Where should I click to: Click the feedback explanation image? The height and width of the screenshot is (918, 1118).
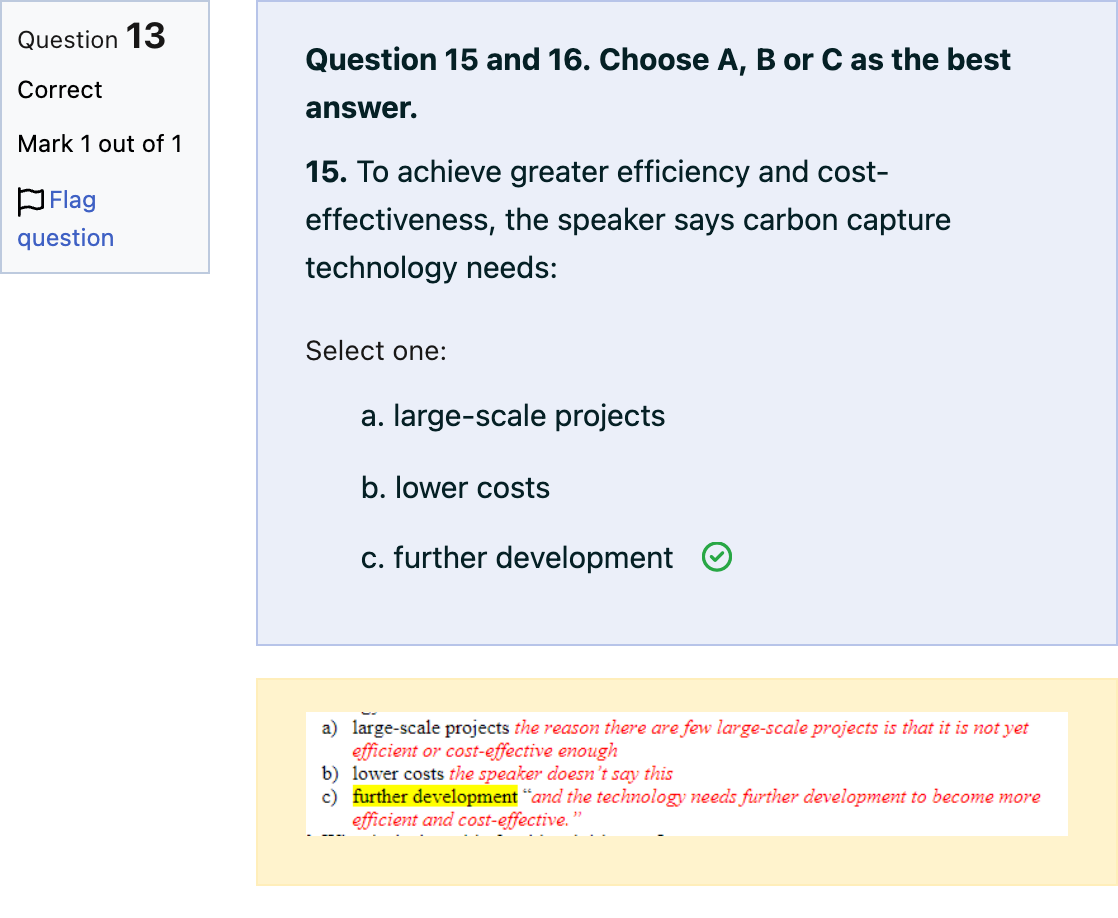687,774
